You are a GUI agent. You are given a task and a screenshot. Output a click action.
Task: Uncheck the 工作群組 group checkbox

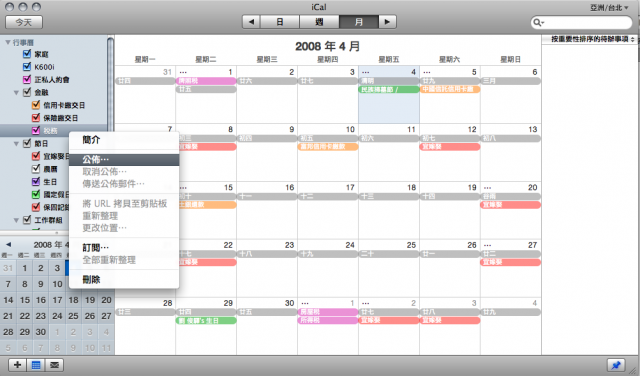[x=27, y=220]
